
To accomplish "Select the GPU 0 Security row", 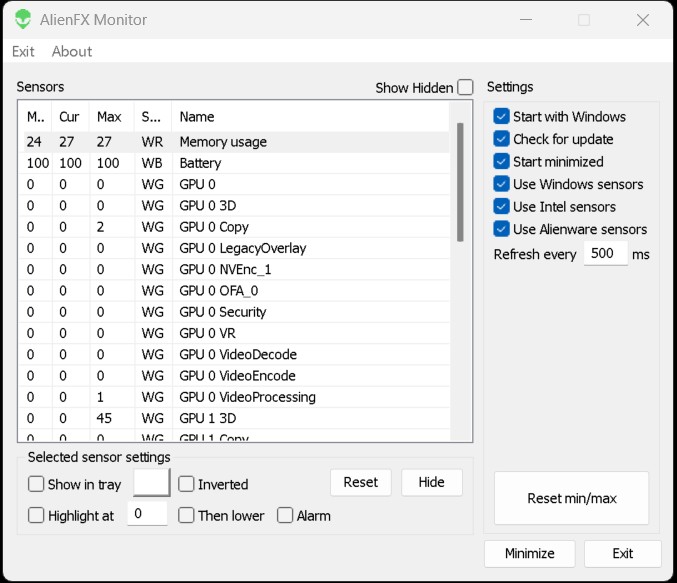I will pos(234,312).
